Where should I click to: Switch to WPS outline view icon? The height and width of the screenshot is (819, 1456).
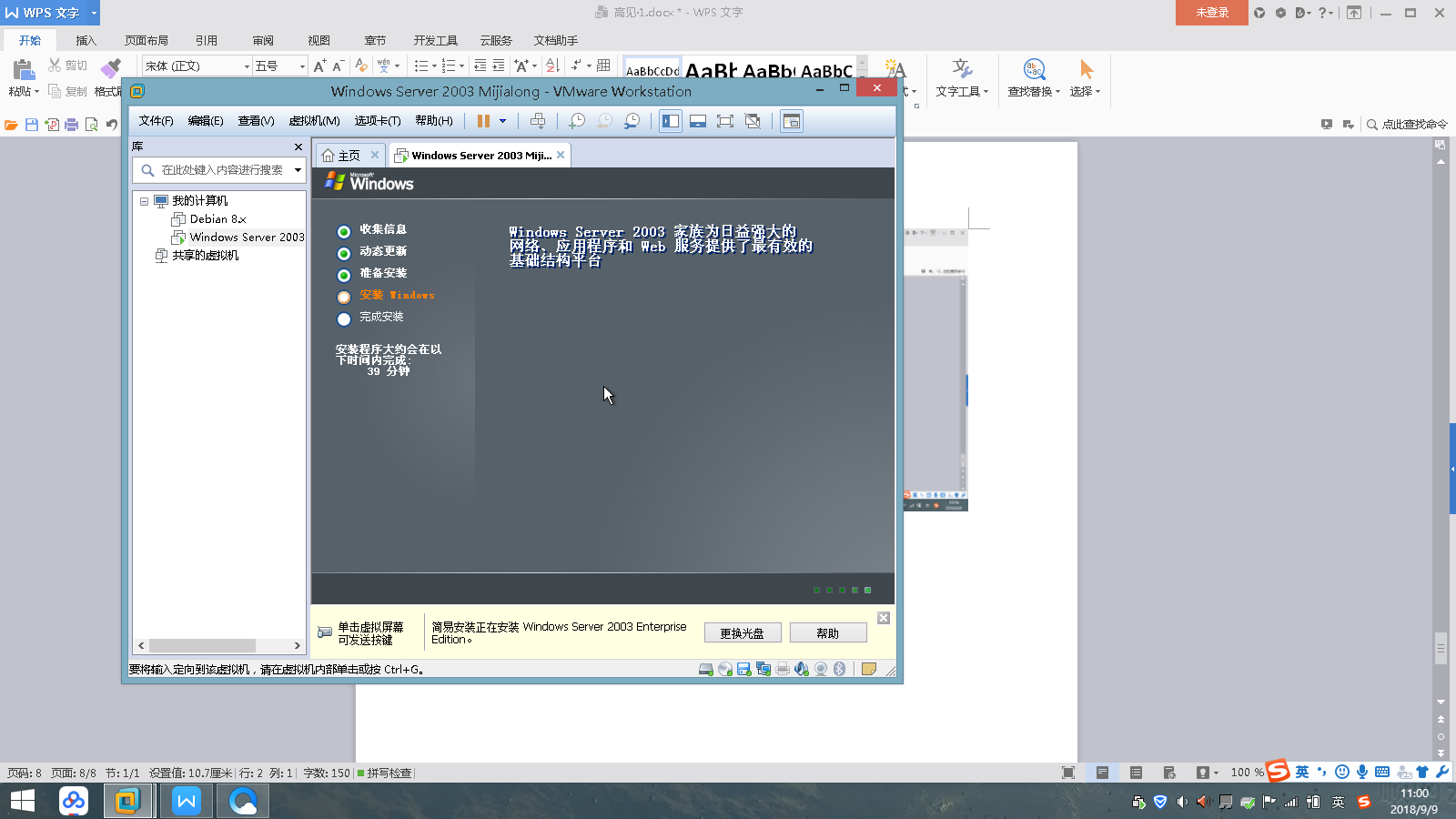(x=1136, y=773)
